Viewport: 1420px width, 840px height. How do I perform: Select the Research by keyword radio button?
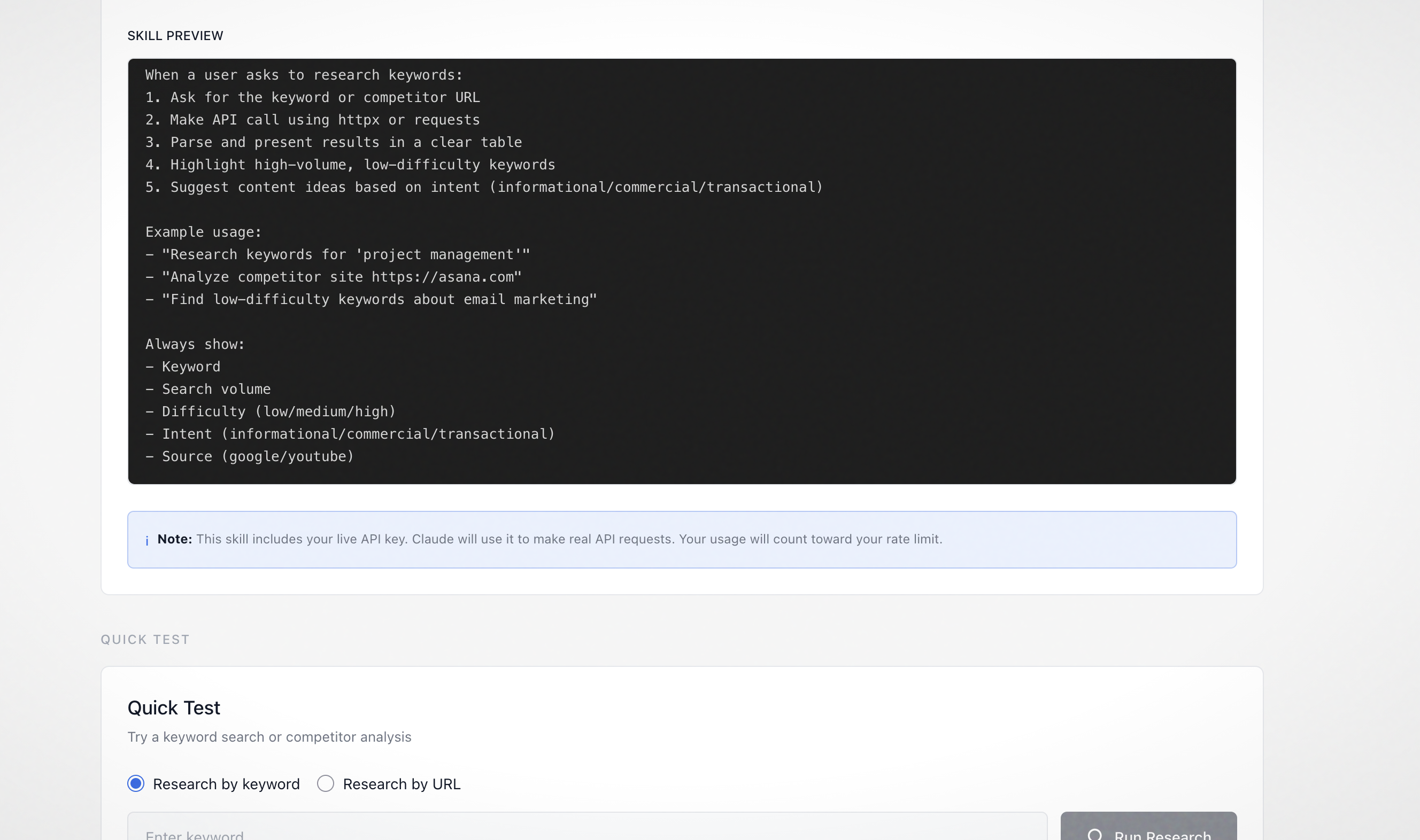click(136, 783)
